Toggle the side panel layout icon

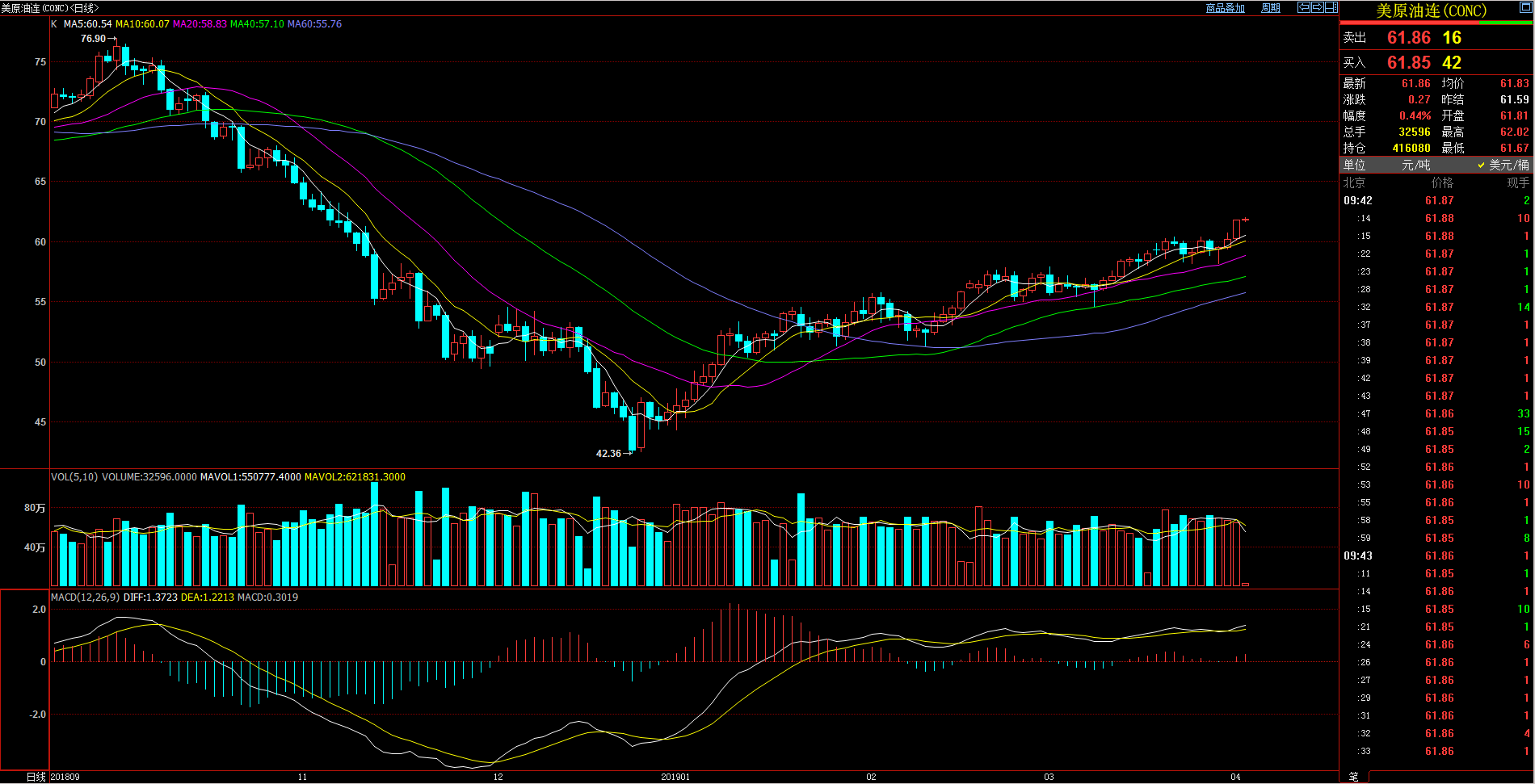(1331, 7)
